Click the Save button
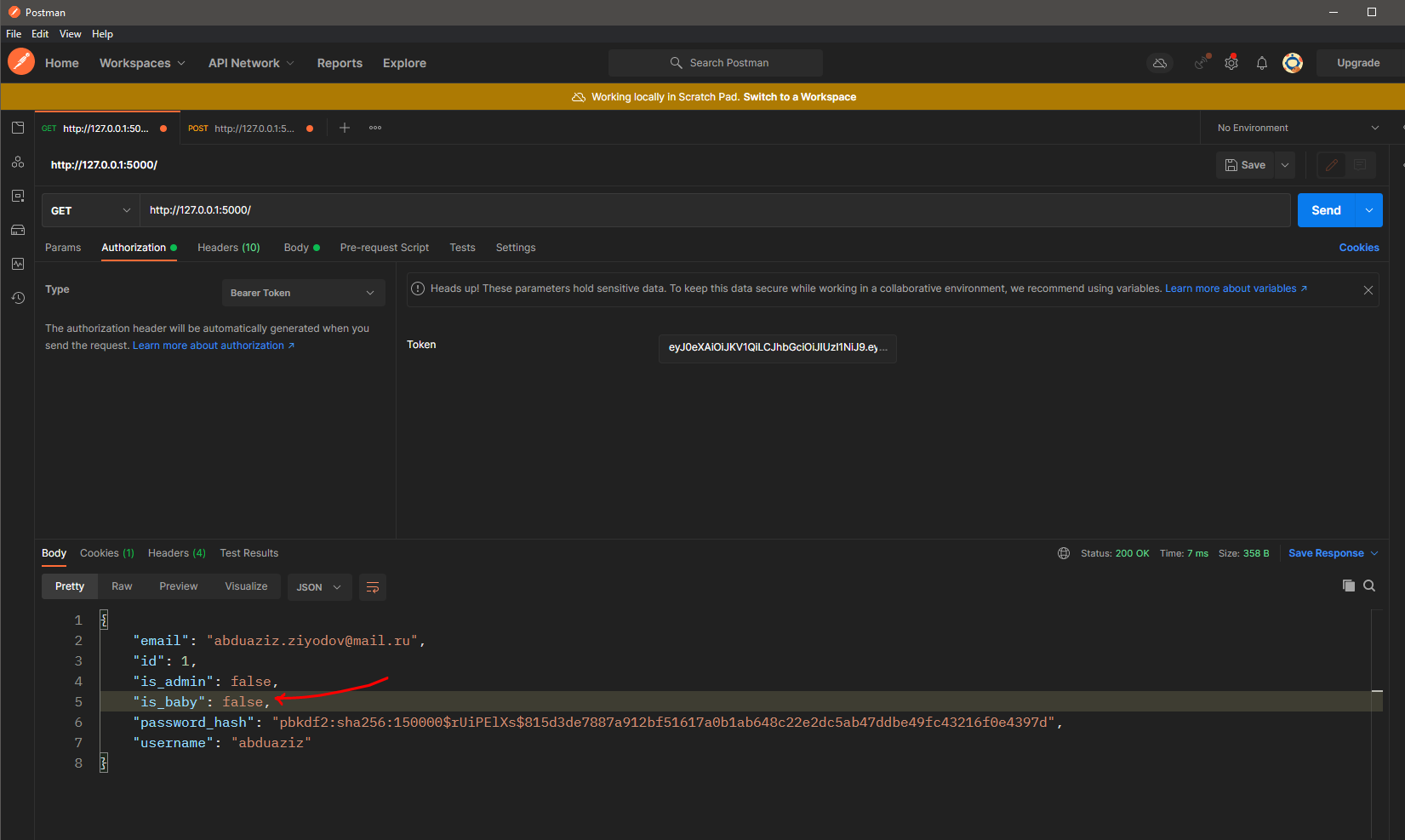This screenshot has height=840, width=1405. [1245, 165]
